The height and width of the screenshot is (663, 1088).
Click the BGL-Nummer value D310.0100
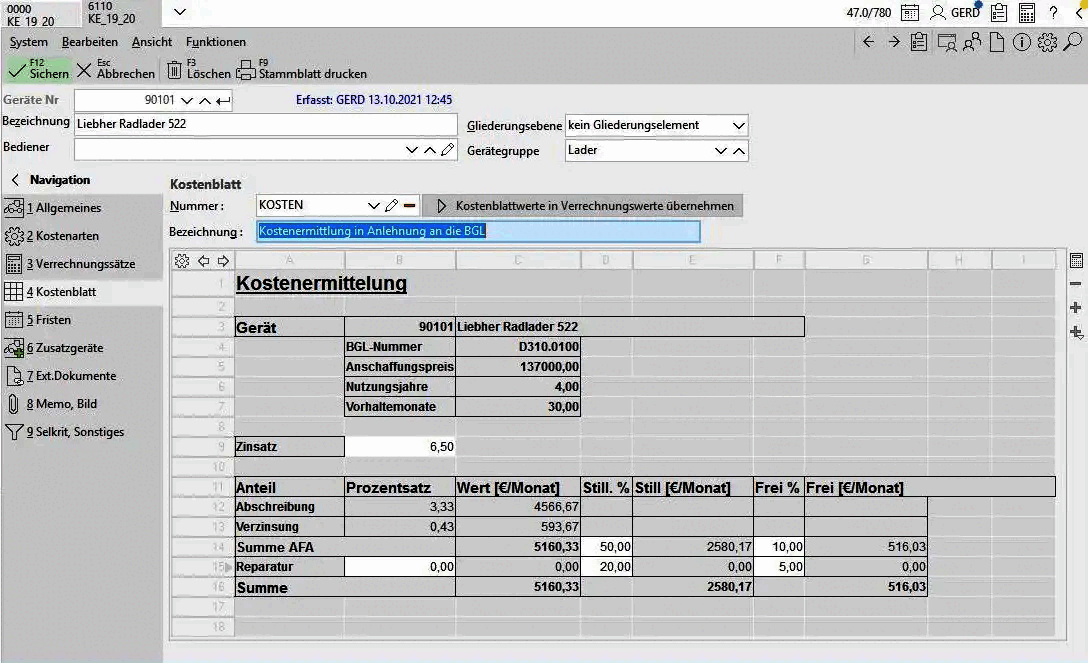click(x=518, y=347)
